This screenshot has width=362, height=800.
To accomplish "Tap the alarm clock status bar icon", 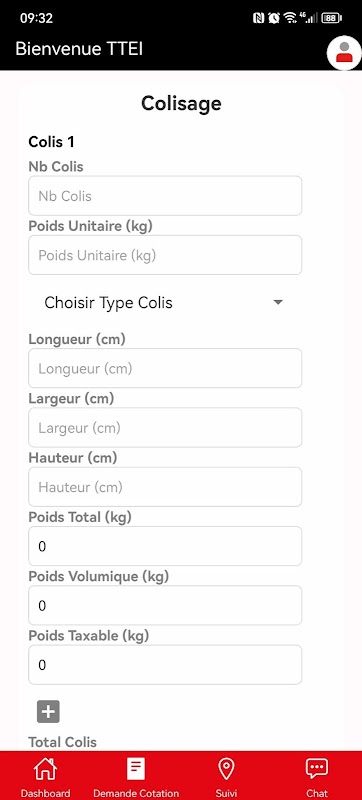I will tap(274, 18).
